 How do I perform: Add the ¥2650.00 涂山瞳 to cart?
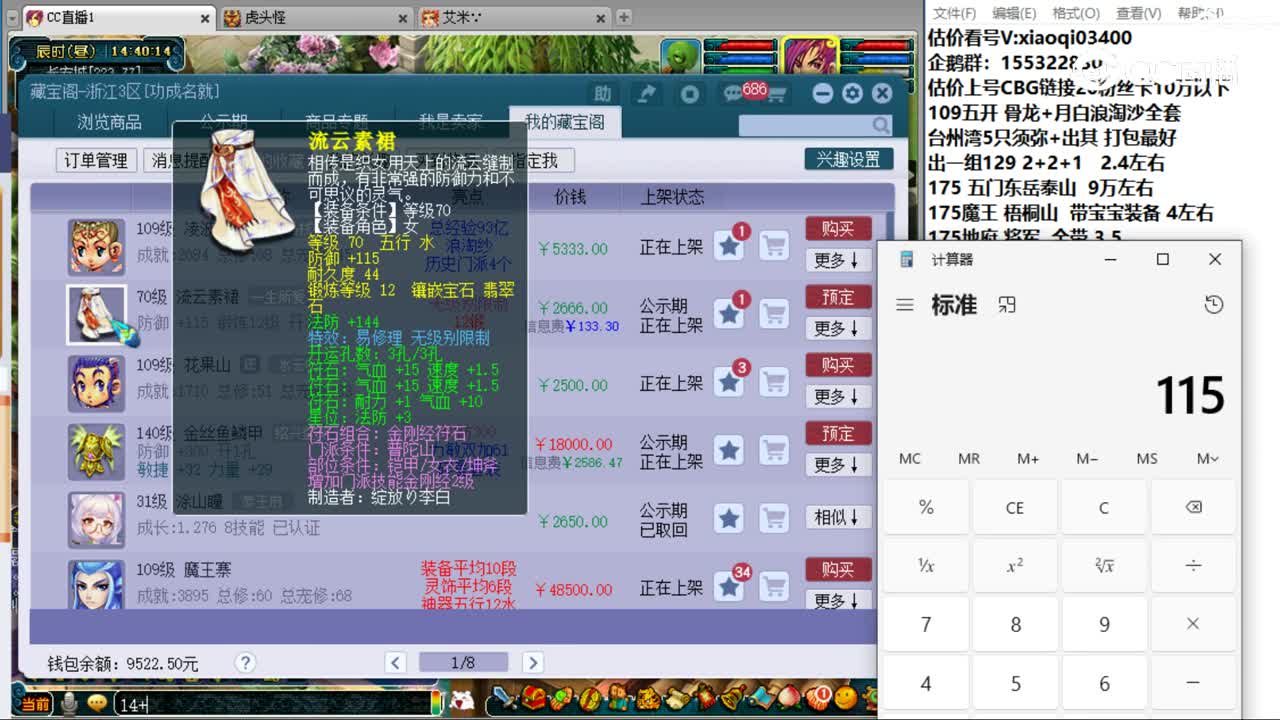[774, 518]
